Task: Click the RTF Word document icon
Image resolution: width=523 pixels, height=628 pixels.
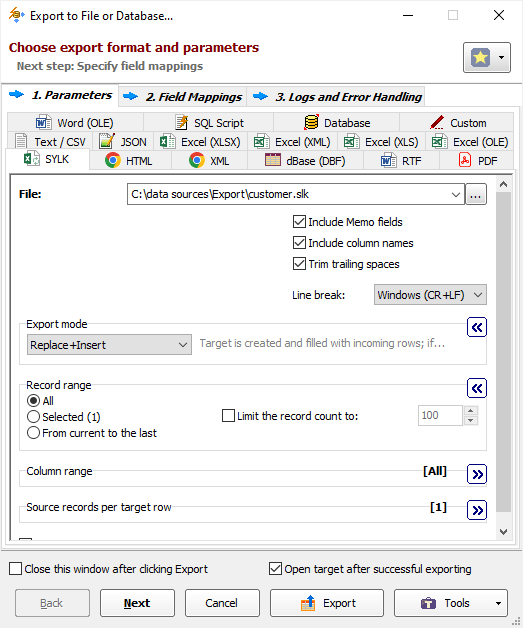Action: [x=388, y=161]
